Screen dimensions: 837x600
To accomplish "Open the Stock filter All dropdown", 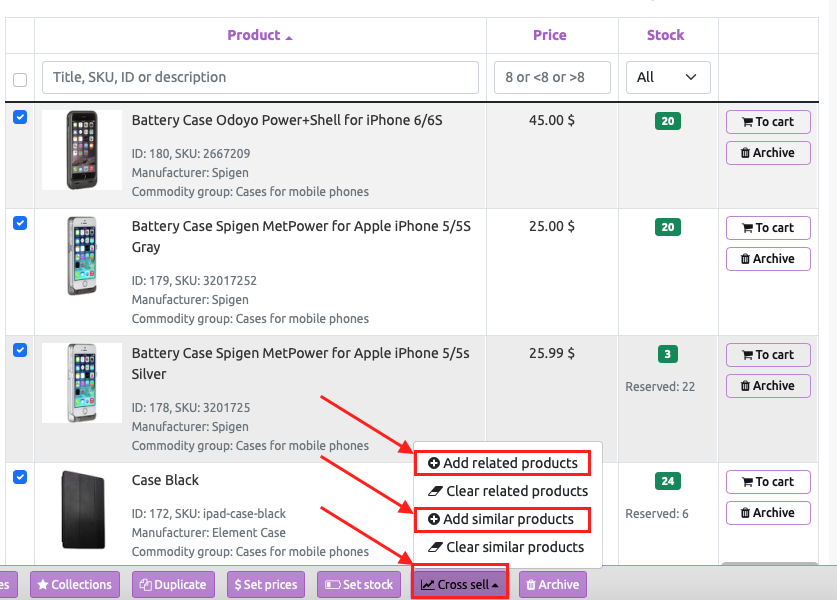I will [668, 77].
